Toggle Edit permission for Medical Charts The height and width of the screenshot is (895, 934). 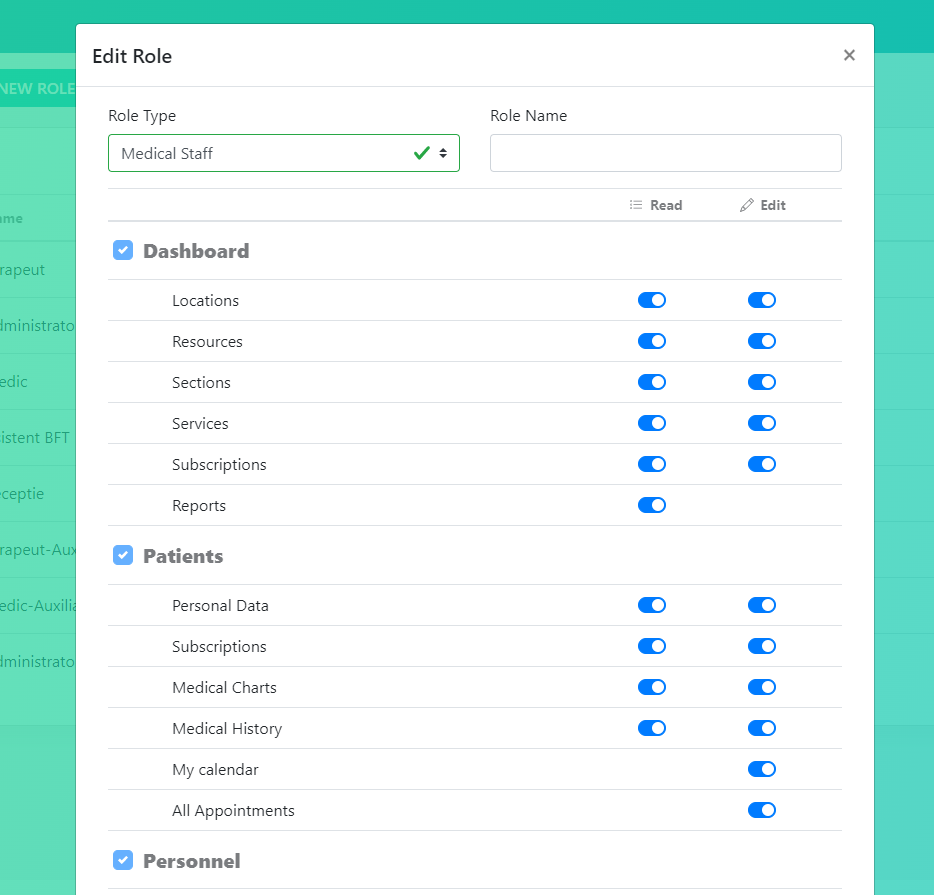point(762,687)
